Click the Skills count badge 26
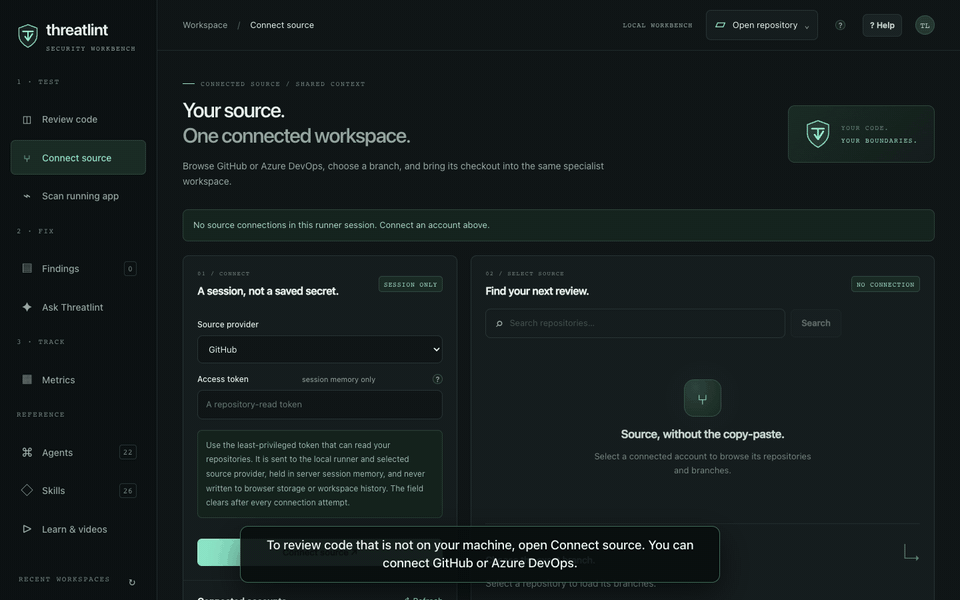The image size is (960, 600). click(127, 490)
